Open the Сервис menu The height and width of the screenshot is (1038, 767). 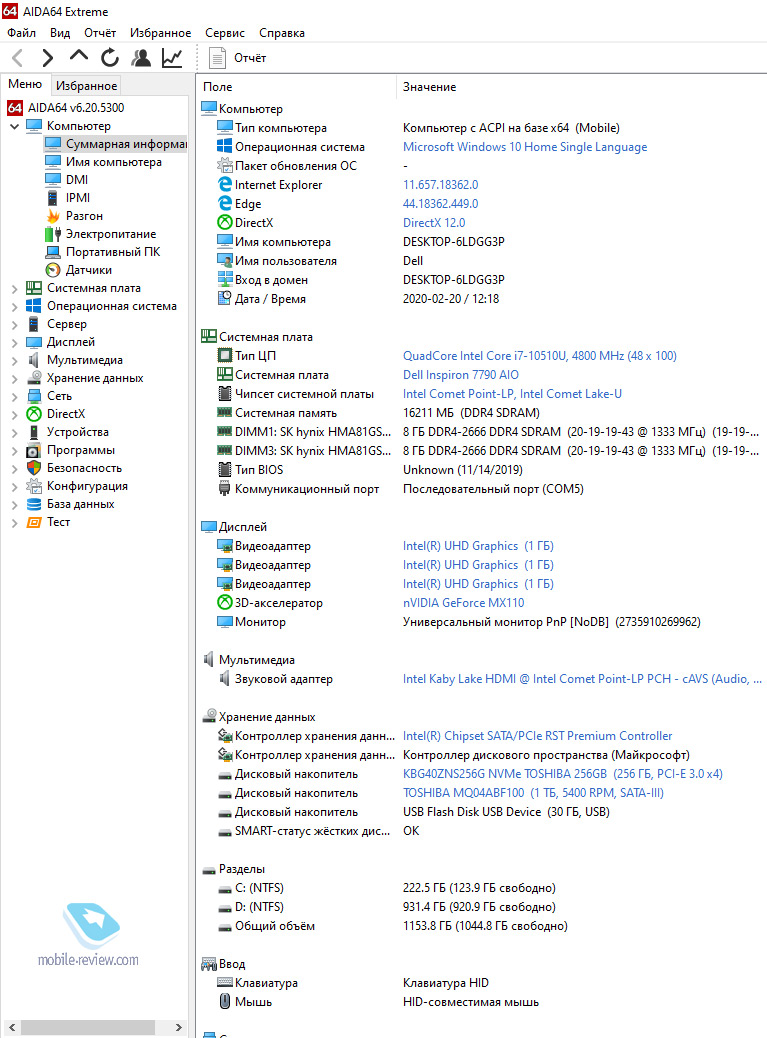coord(224,32)
